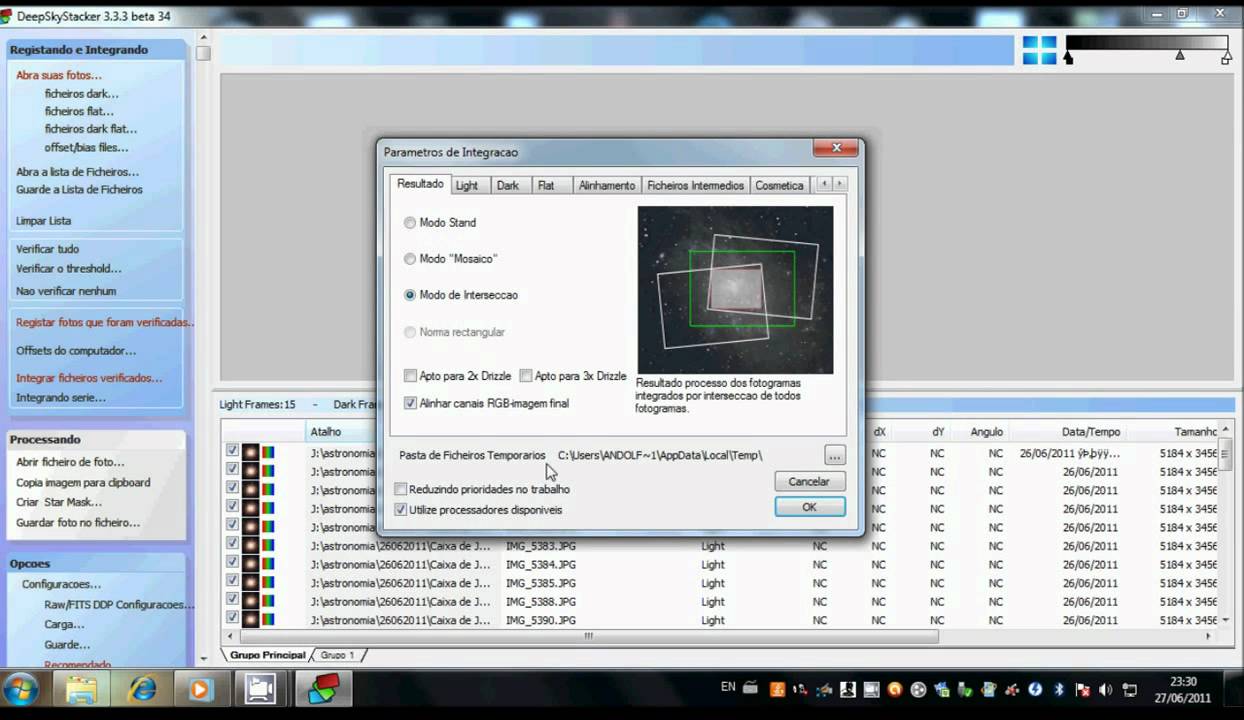Viewport: 1244px width, 720px height.
Task: Click the gray midpoint gradient handle
Action: [1180, 55]
